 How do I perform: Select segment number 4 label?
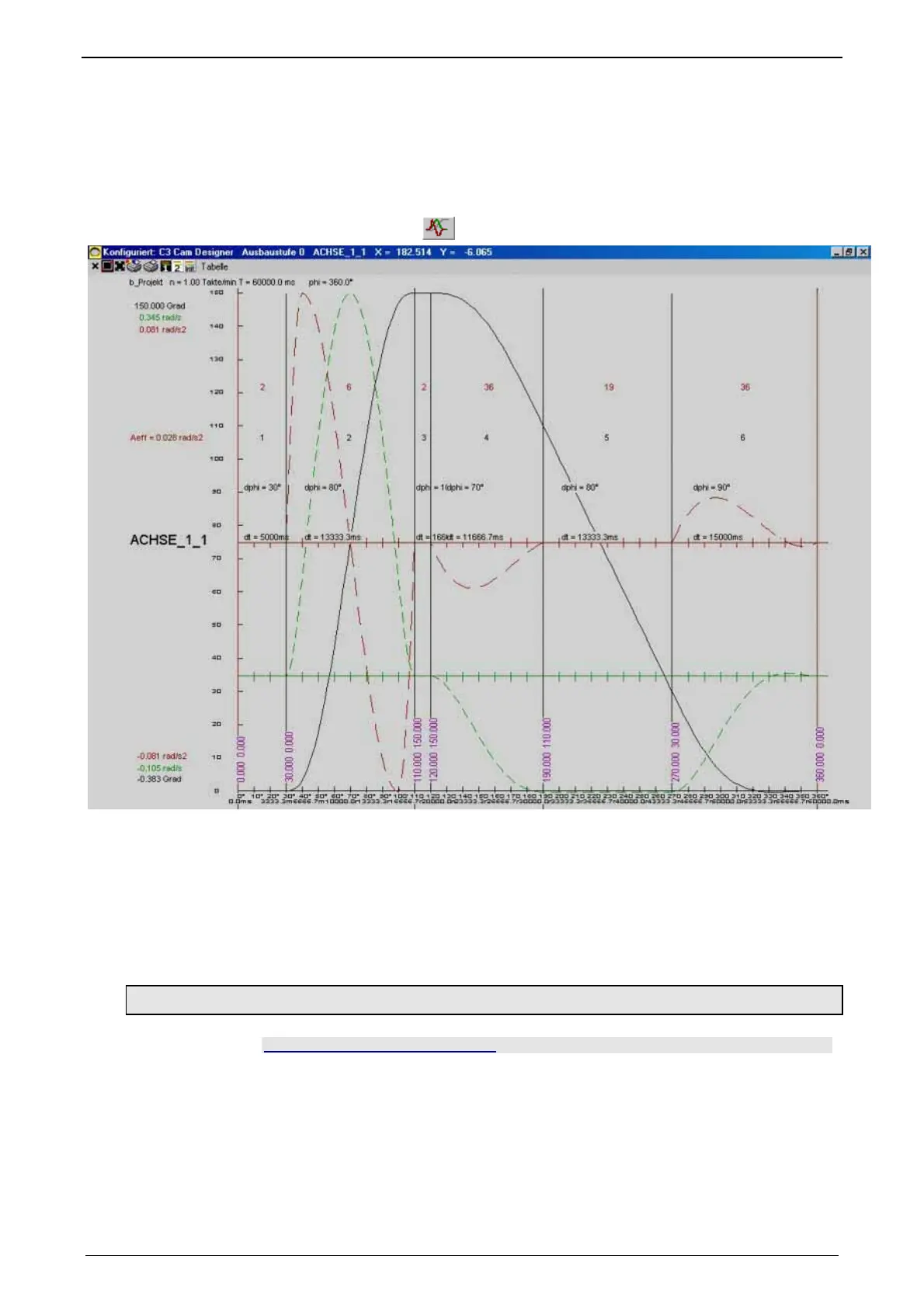(x=486, y=438)
